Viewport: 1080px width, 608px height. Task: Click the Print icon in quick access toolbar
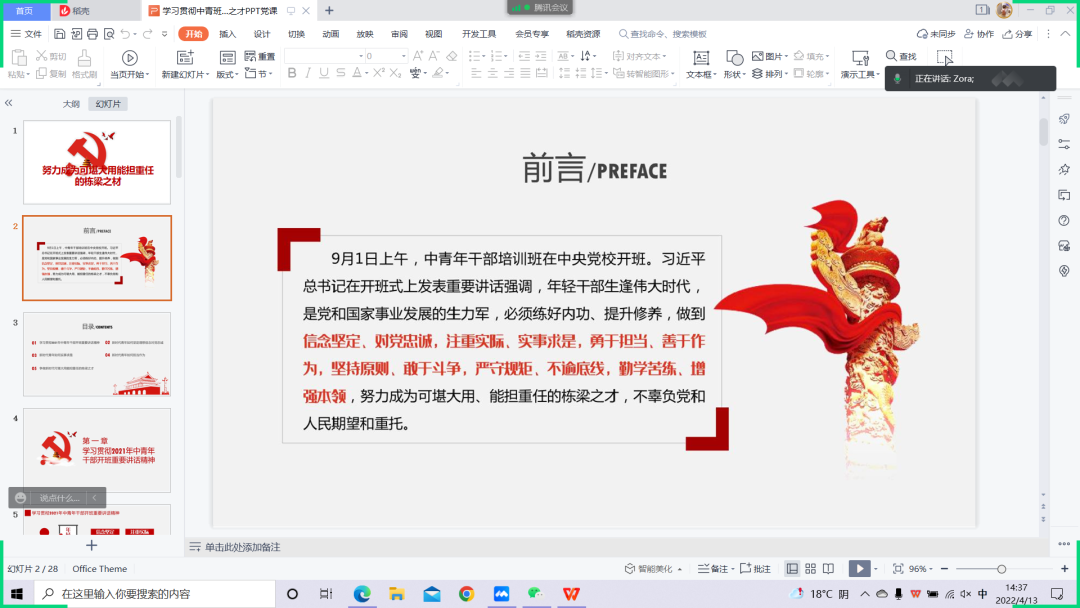coord(92,34)
